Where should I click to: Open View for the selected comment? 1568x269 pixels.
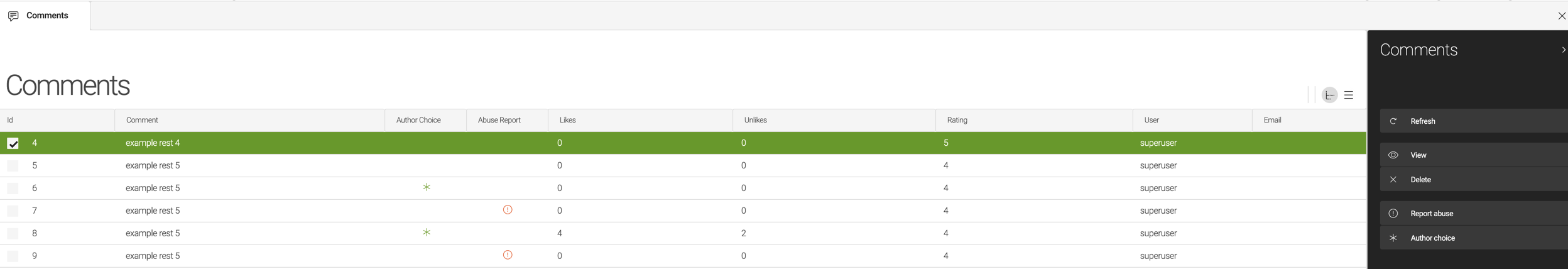pos(1418,155)
